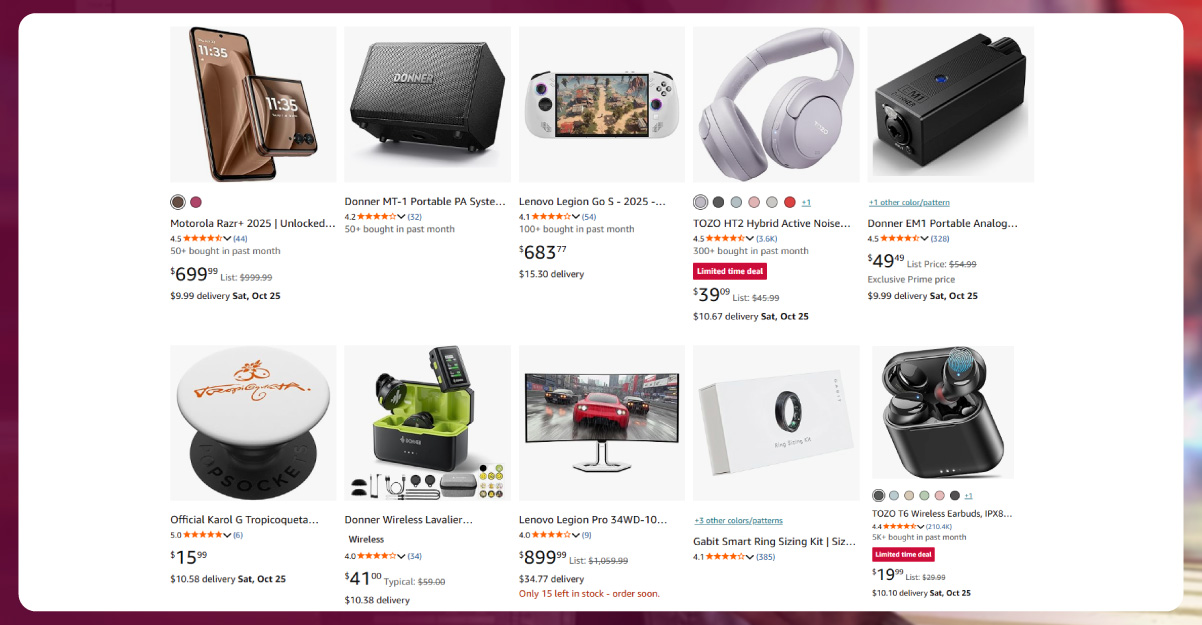The height and width of the screenshot is (625, 1202).
Task: Expand the Donner MT-1 star rating dropdown
Action: click(402, 217)
